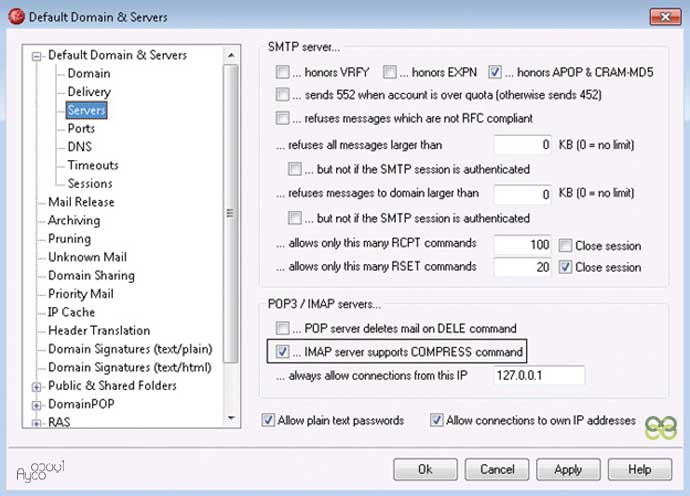Disable Allow plain text passwords
The width and height of the screenshot is (690, 496).
point(268,421)
